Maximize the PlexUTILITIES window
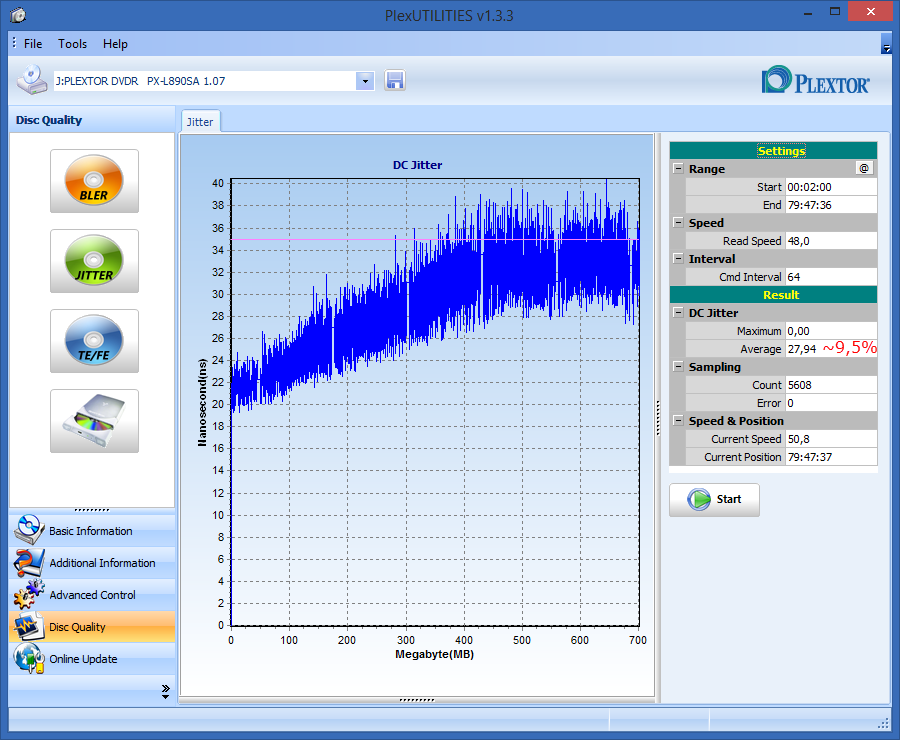The image size is (900, 740). pyautogui.click(x=835, y=11)
